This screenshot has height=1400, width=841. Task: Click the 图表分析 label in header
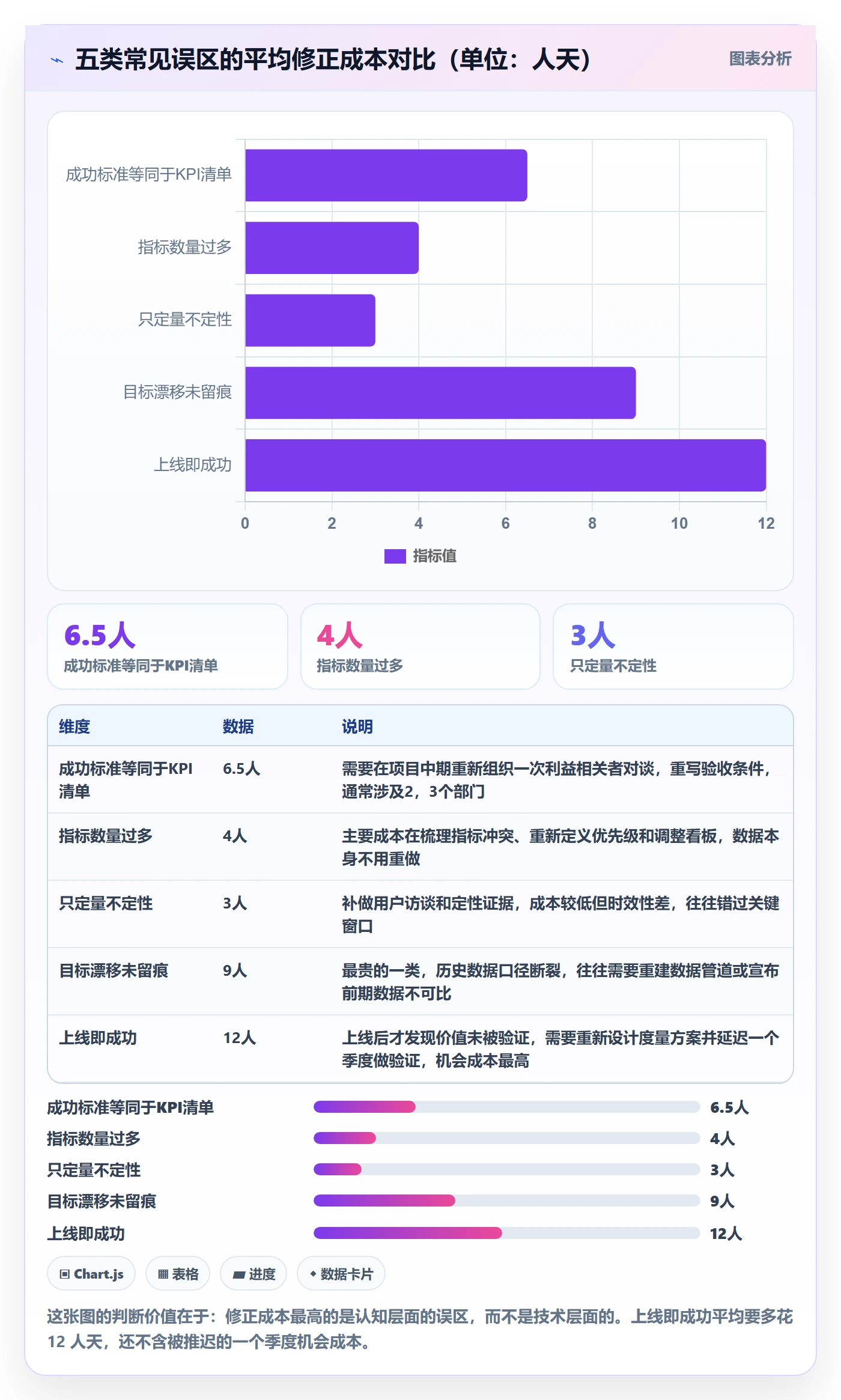tap(760, 58)
